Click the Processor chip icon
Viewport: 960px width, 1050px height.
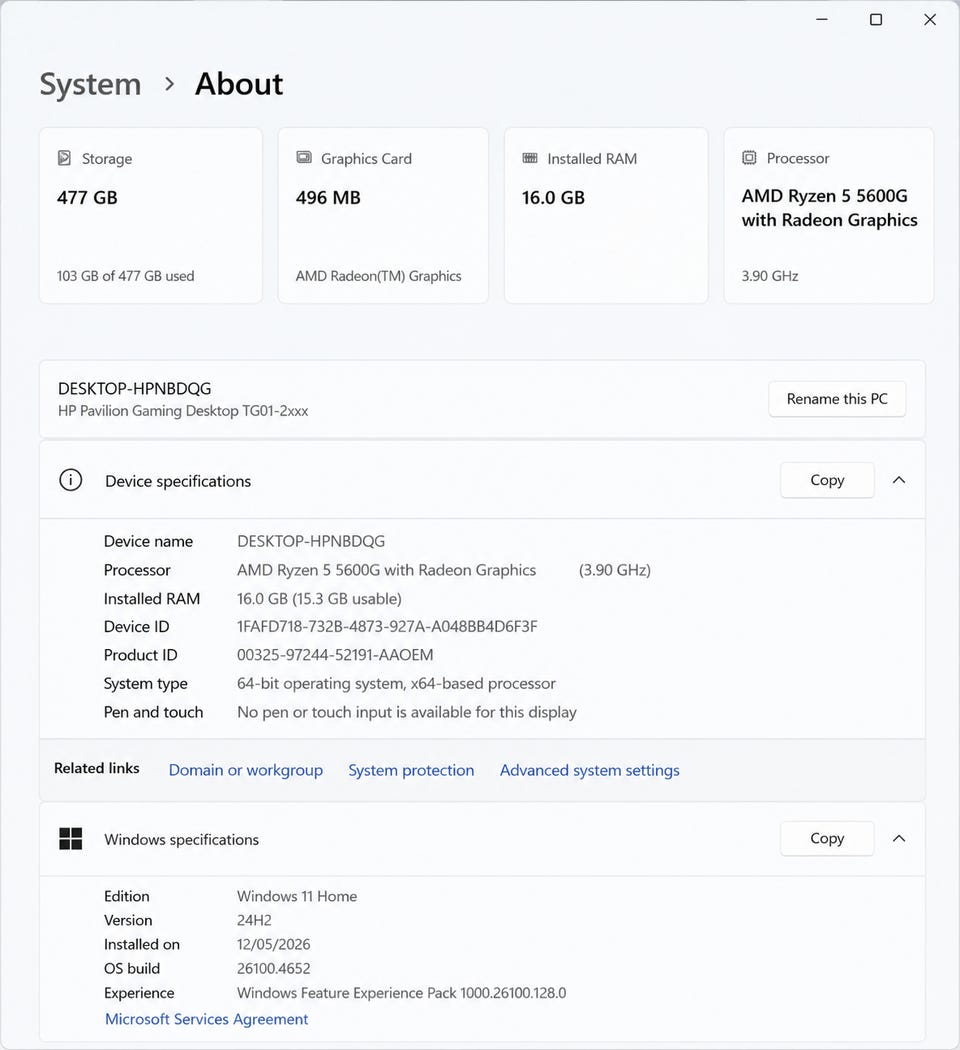pyautogui.click(x=749, y=157)
